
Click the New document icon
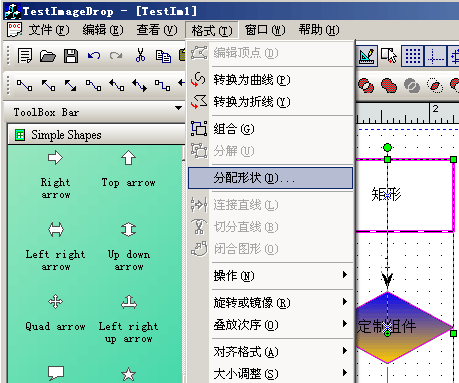tap(25, 56)
